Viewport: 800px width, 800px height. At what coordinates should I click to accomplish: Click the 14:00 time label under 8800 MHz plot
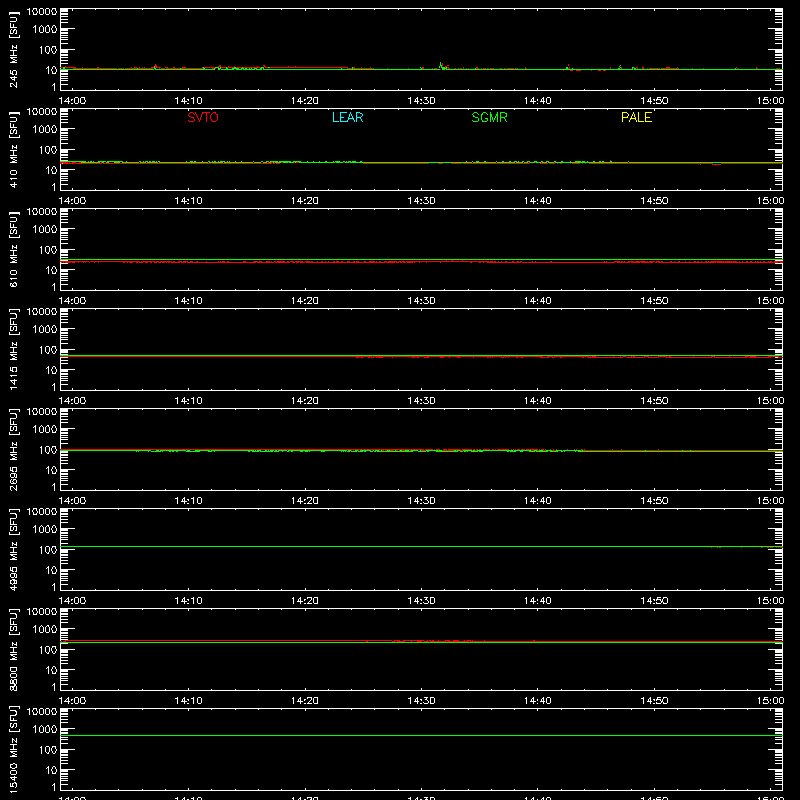72,701
